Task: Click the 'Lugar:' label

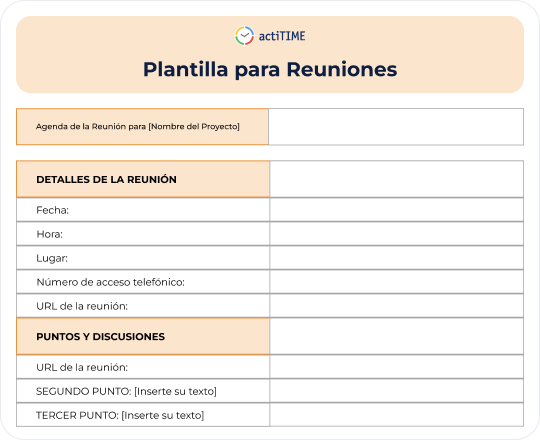Action: point(52,258)
